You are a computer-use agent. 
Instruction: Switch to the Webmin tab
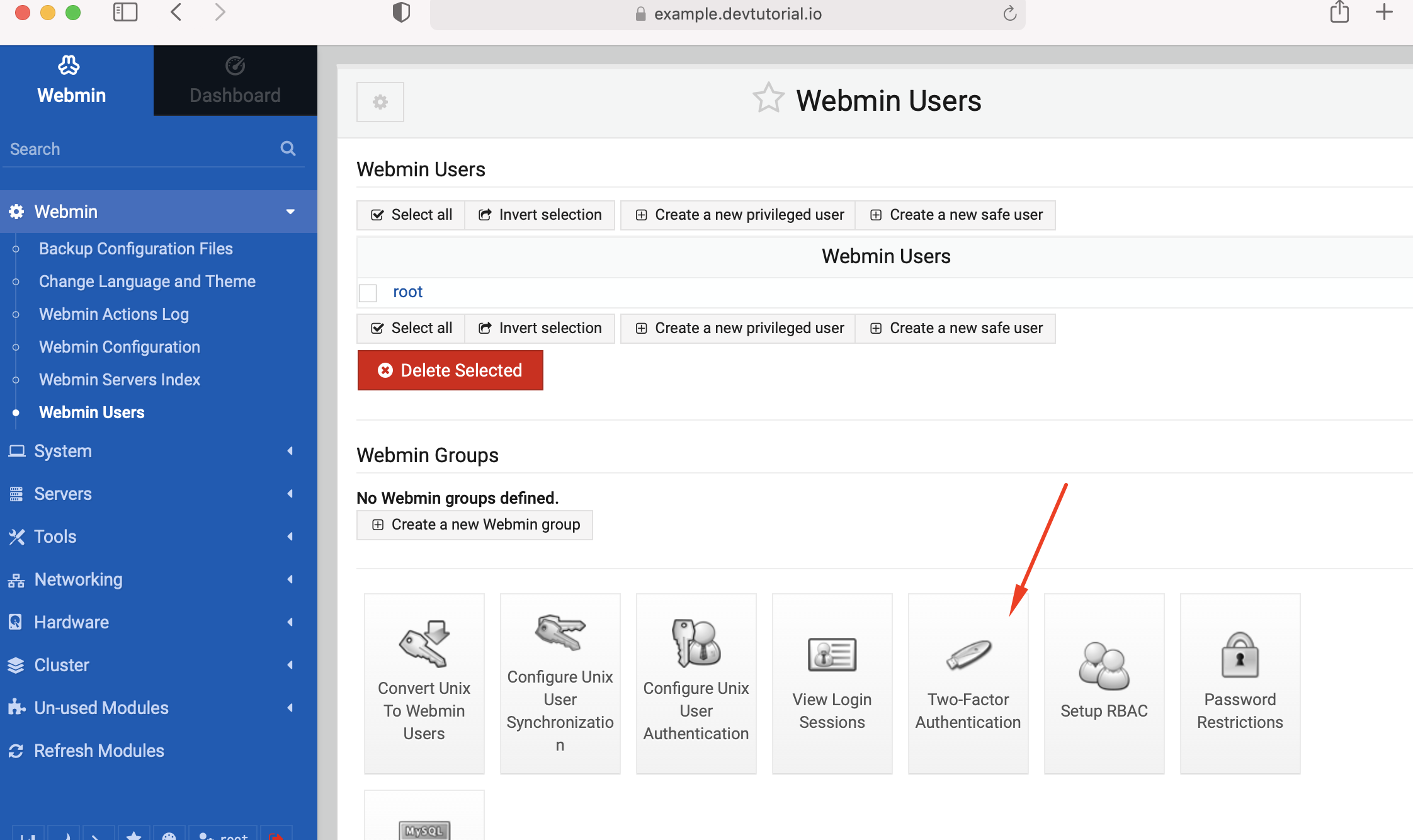(76, 81)
